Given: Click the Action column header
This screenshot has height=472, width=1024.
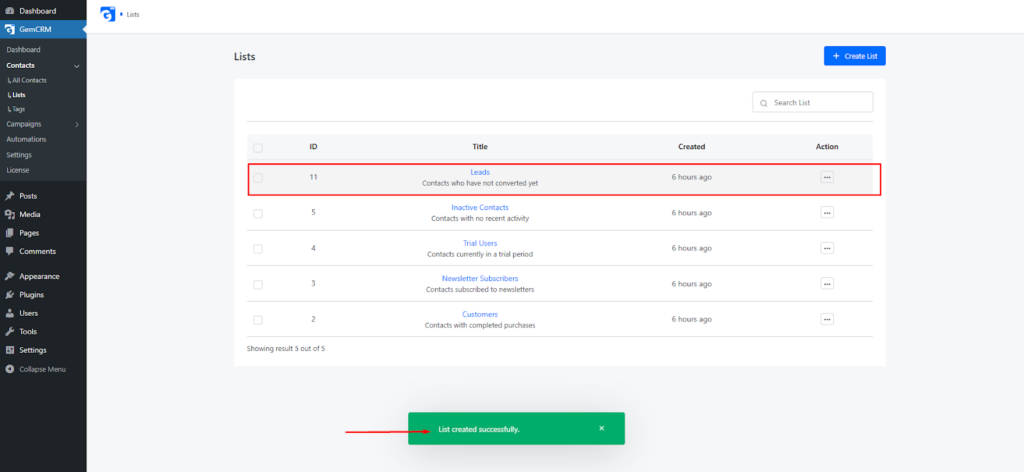Looking at the screenshot, I should point(827,147).
